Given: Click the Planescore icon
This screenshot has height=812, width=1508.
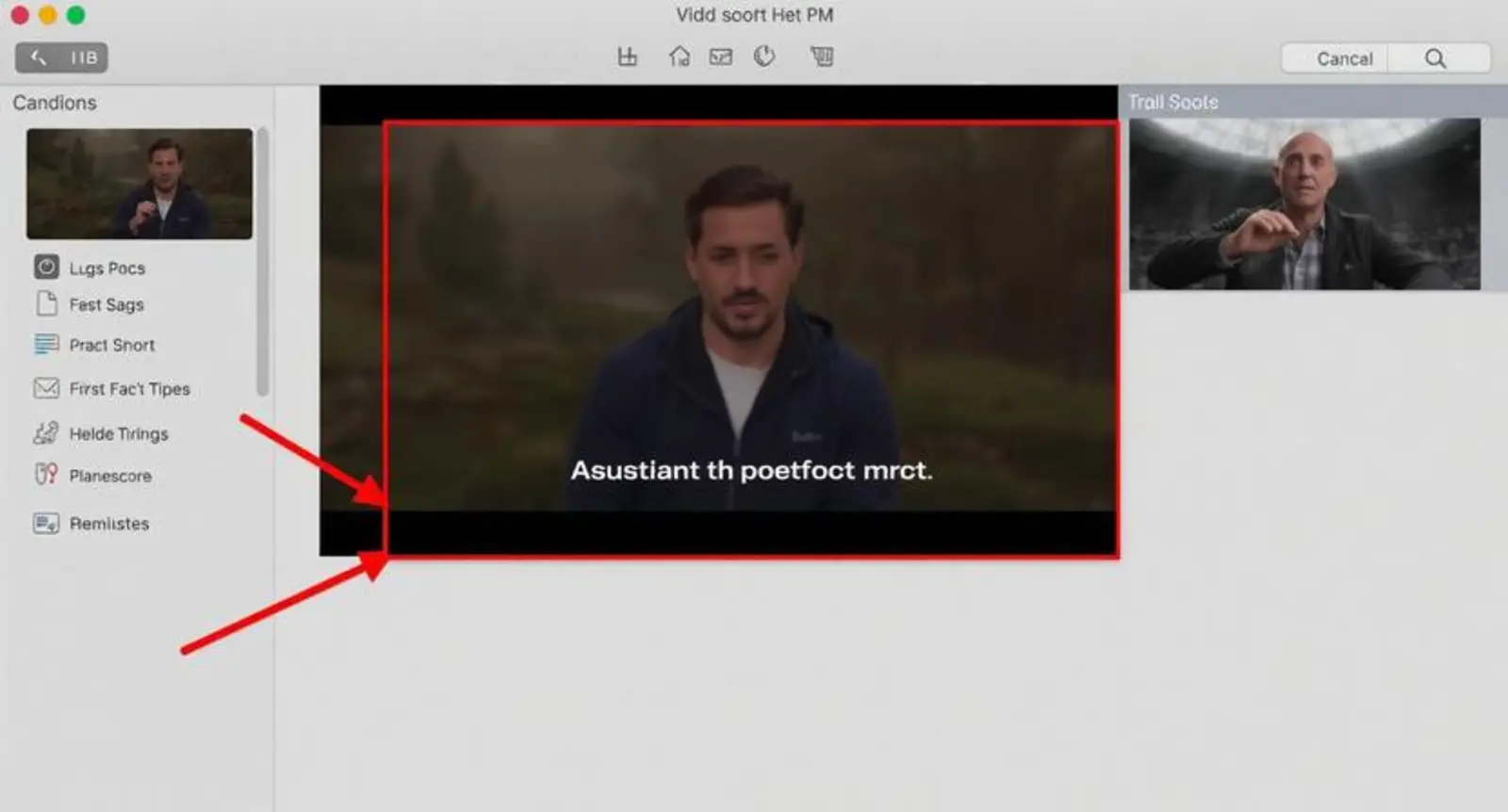Looking at the screenshot, I should pyautogui.click(x=46, y=475).
